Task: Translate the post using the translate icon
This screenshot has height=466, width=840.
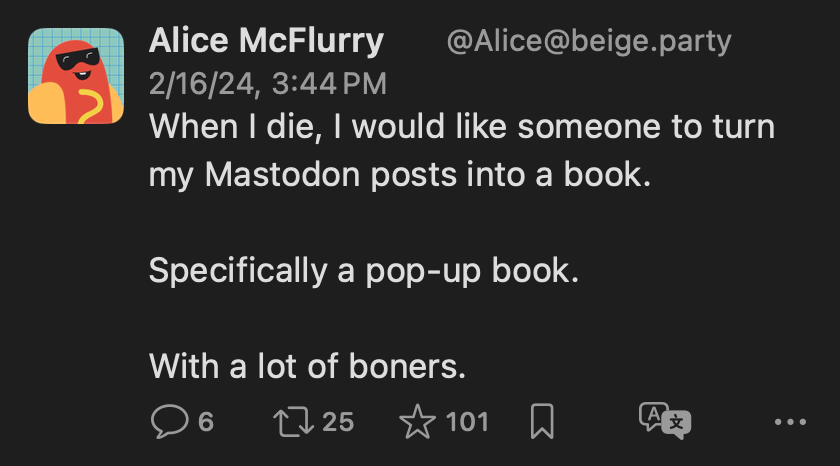Action: 665,421
